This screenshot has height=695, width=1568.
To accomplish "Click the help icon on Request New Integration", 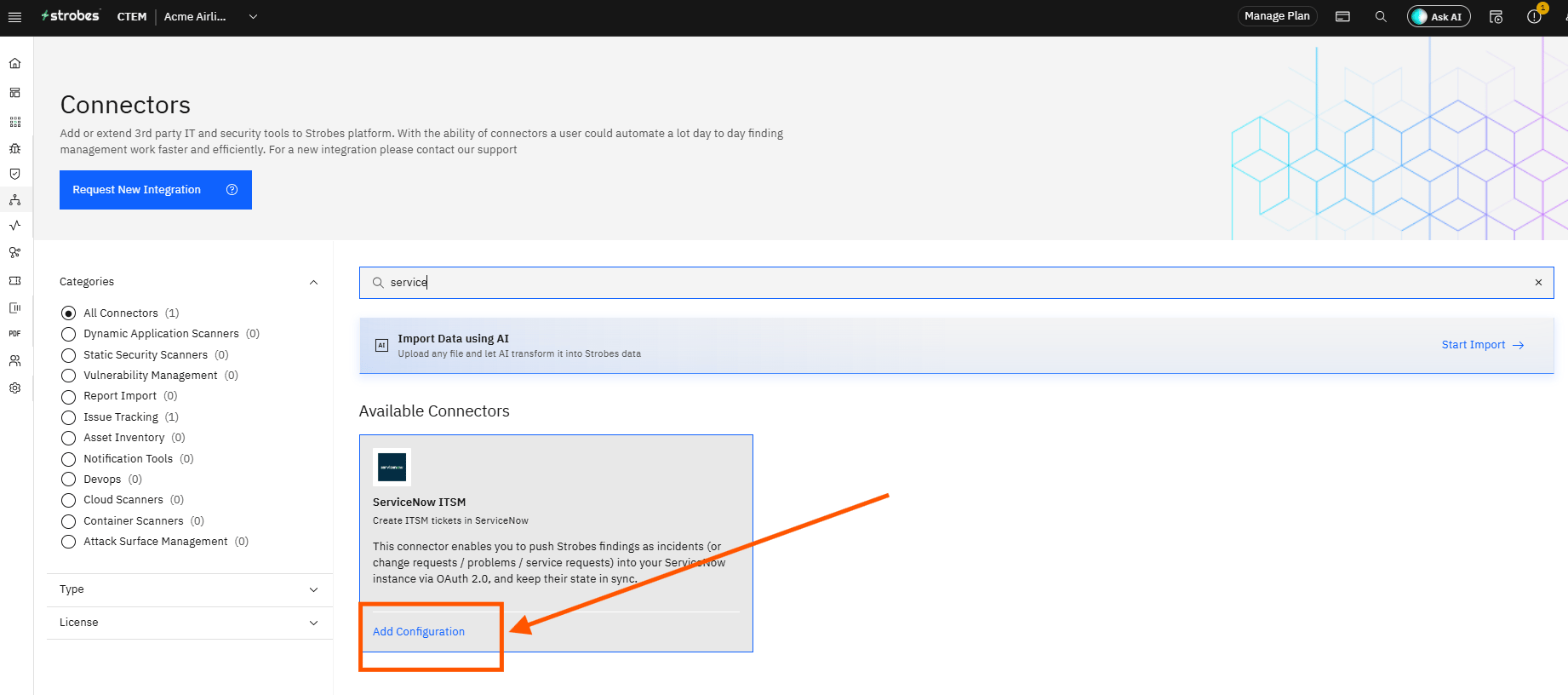I will coord(232,190).
